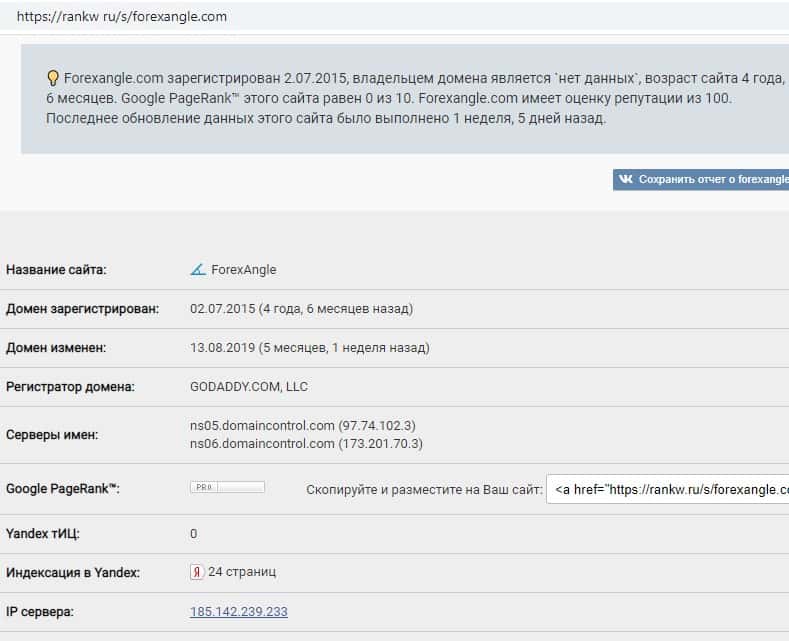789x641 pixels.
Task: Click the Название сайта row label
Action: click(56, 270)
